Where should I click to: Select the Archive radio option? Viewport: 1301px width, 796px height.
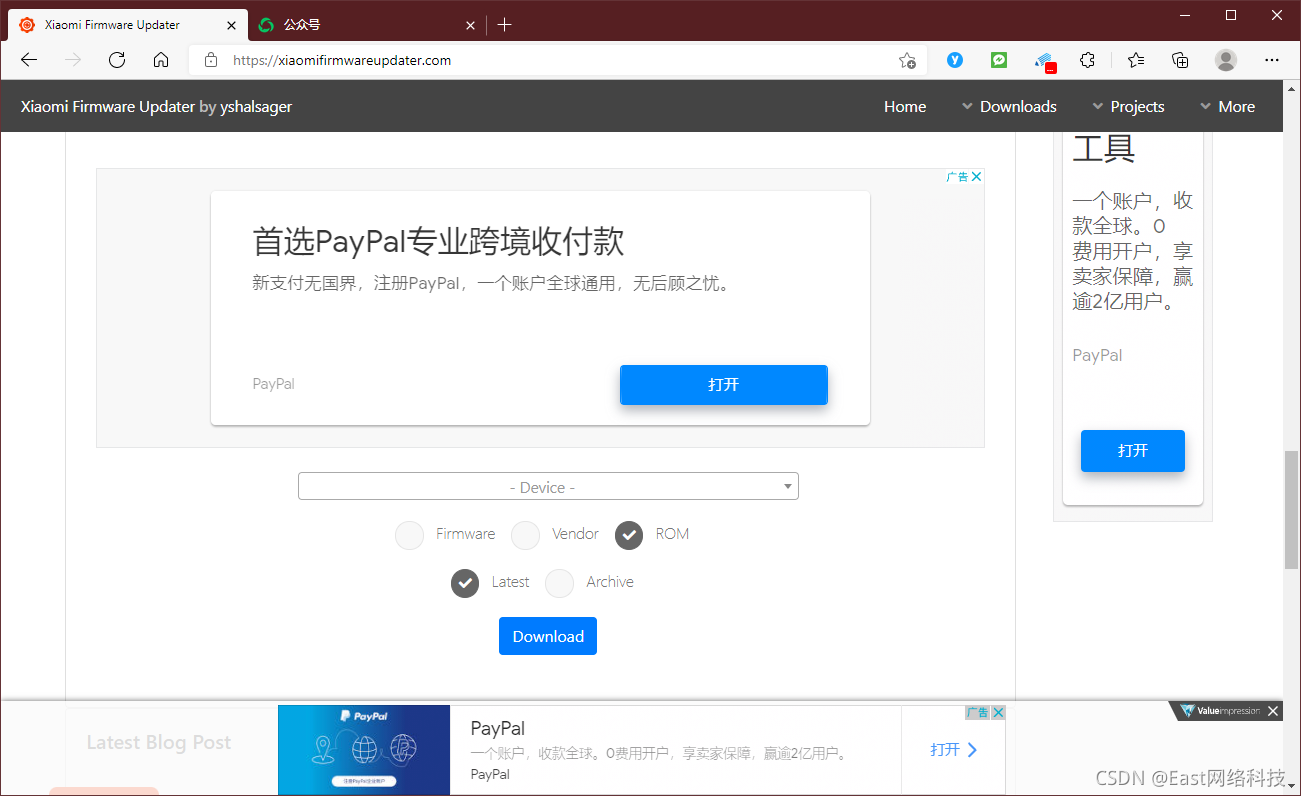[x=560, y=583]
